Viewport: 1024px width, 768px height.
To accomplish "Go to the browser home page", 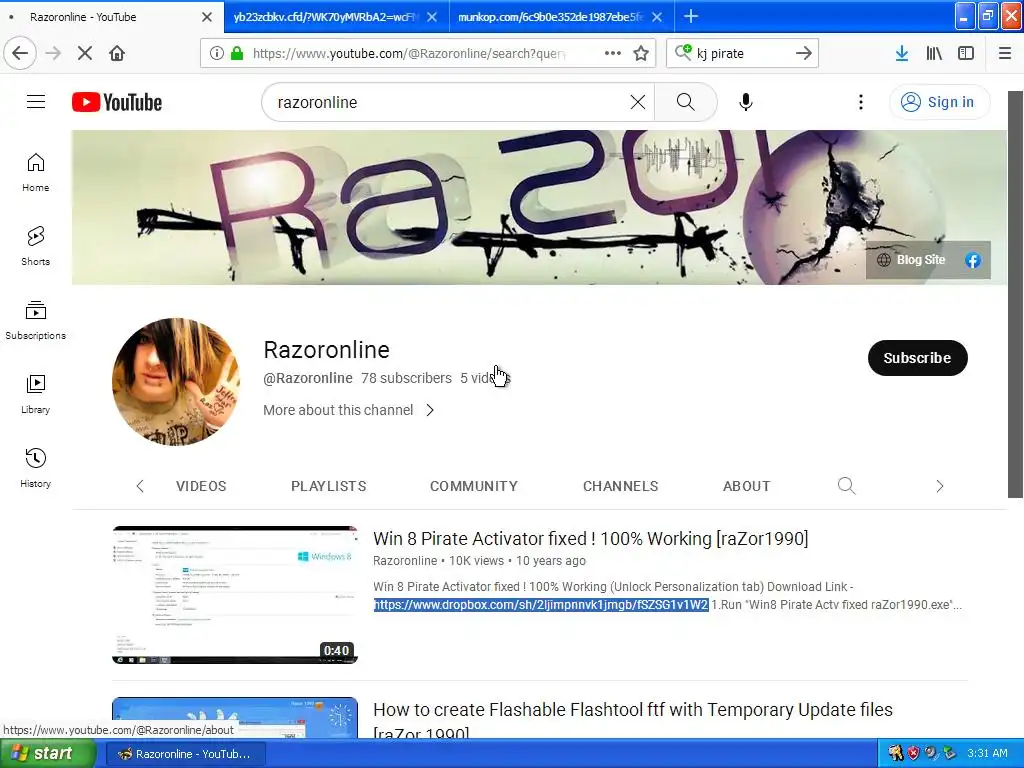I will [117, 53].
